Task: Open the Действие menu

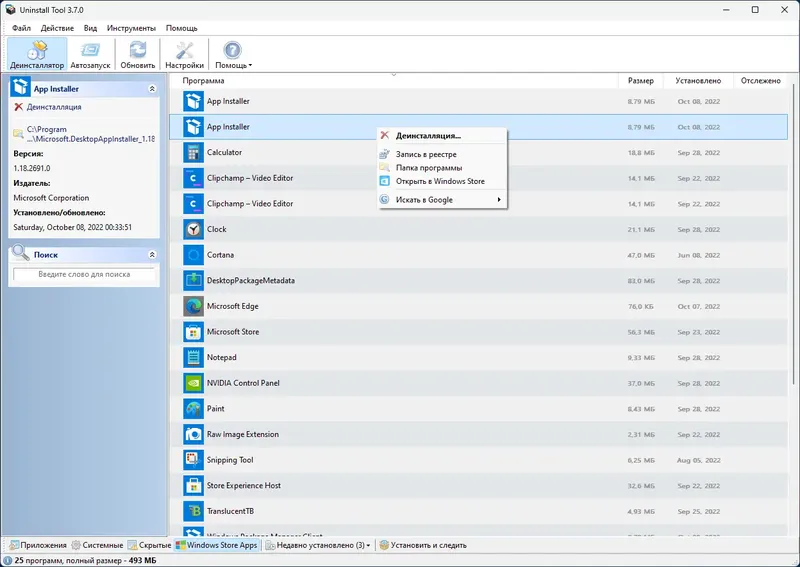Action: point(57,28)
